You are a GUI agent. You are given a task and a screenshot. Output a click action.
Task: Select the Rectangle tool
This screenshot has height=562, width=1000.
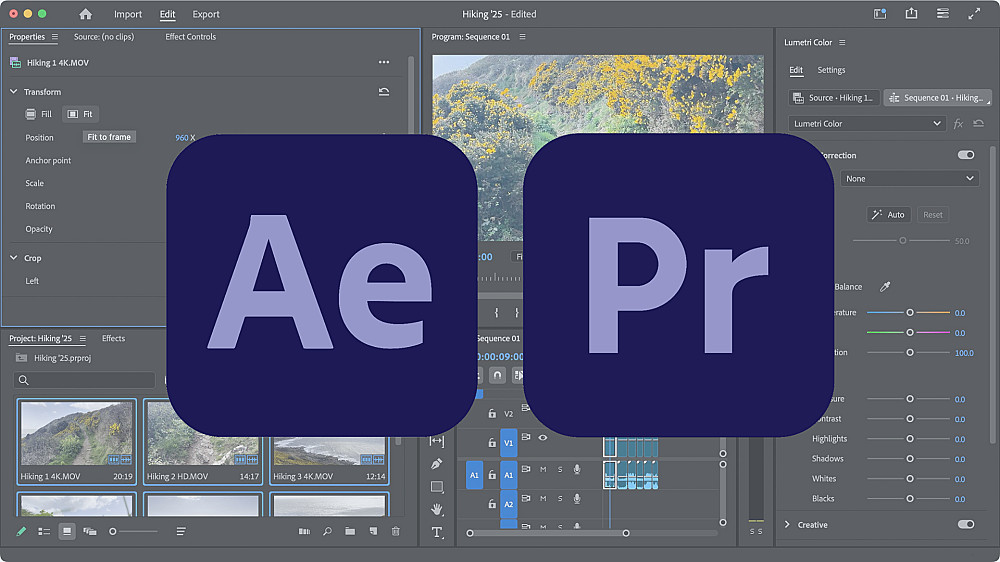(x=437, y=487)
